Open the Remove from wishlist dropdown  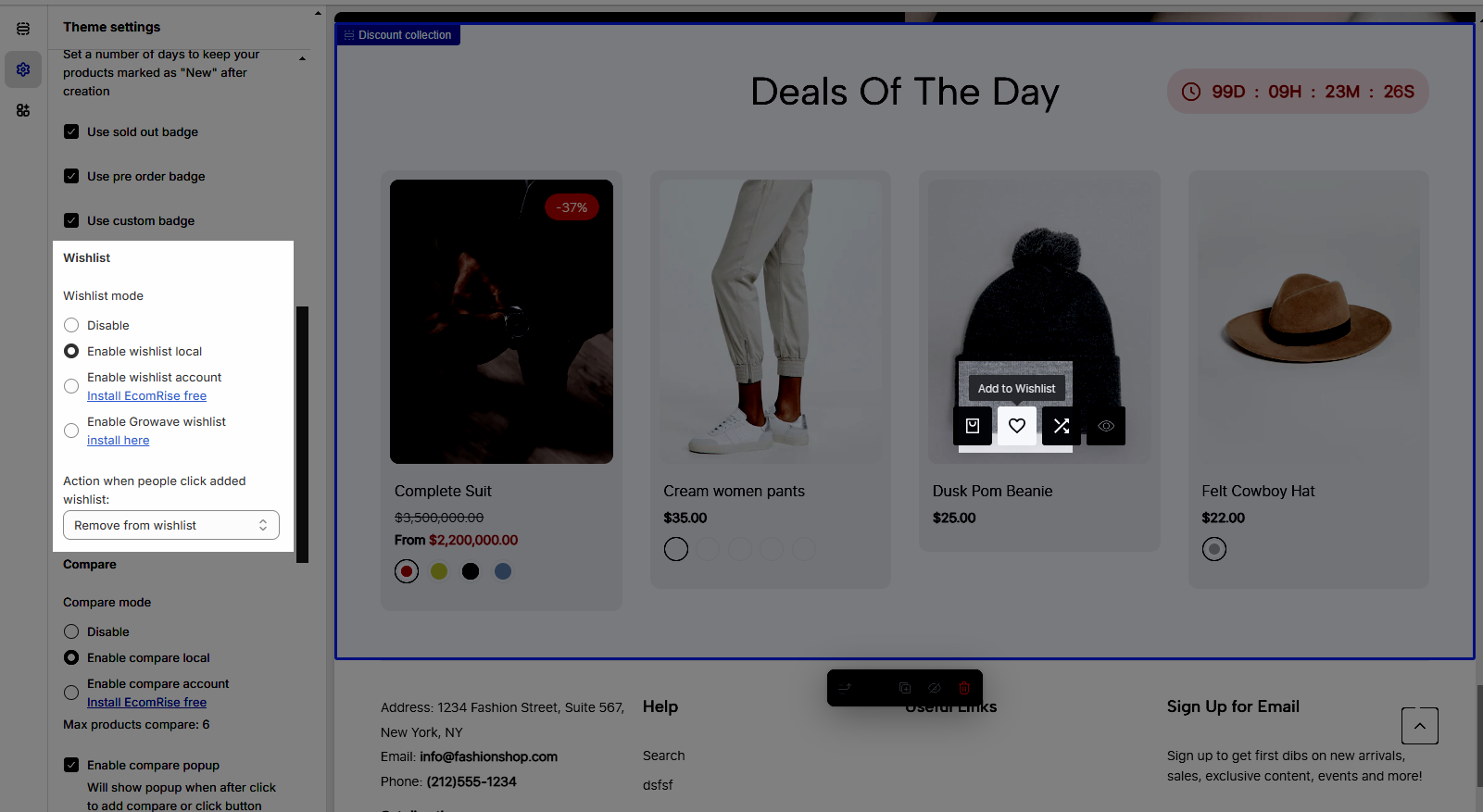pyautogui.click(x=171, y=525)
